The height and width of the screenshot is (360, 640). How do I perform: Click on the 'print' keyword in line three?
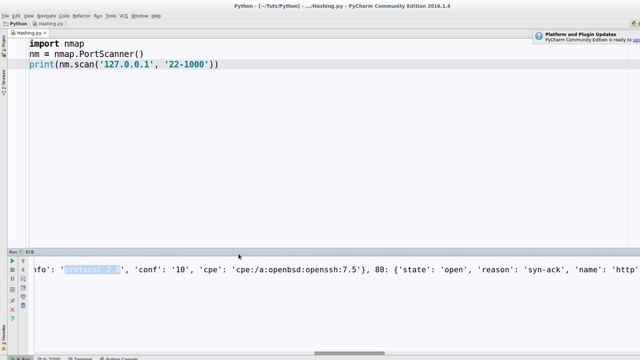pyautogui.click(x=42, y=64)
